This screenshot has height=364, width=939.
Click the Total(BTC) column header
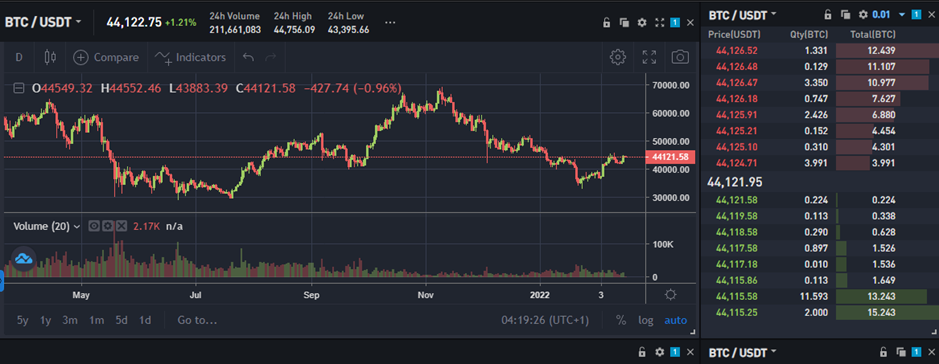click(873, 35)
